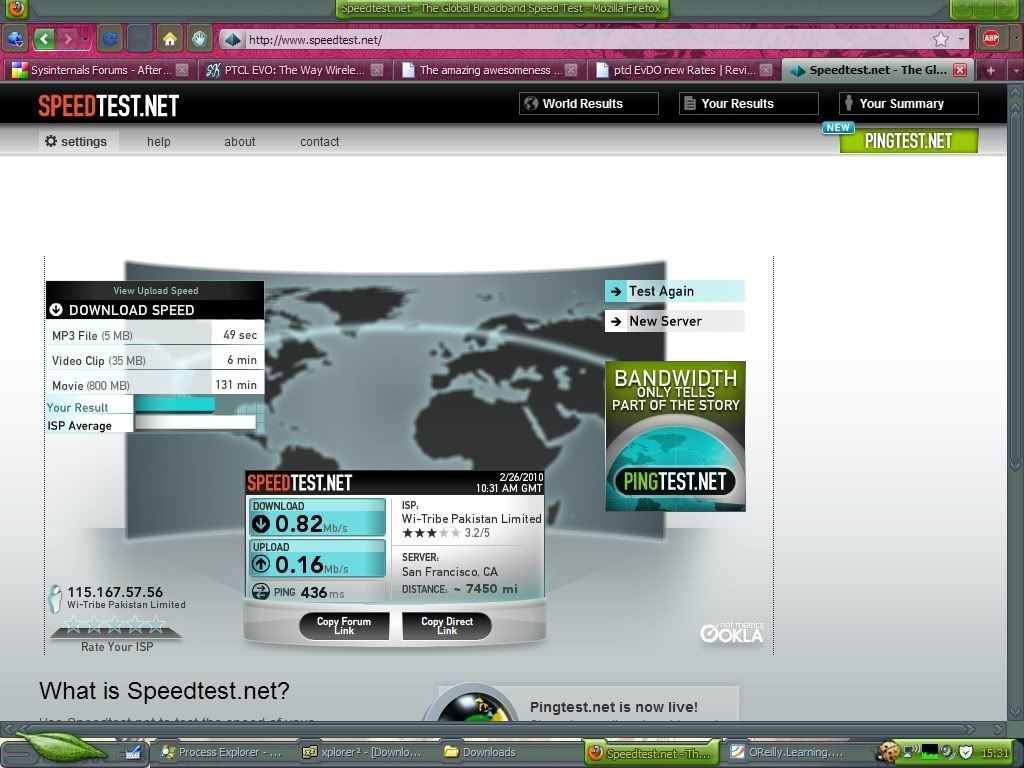Click the settings gear on Speedtest
The width and height of the screenshot is (1024, 768).
point(51,141)
